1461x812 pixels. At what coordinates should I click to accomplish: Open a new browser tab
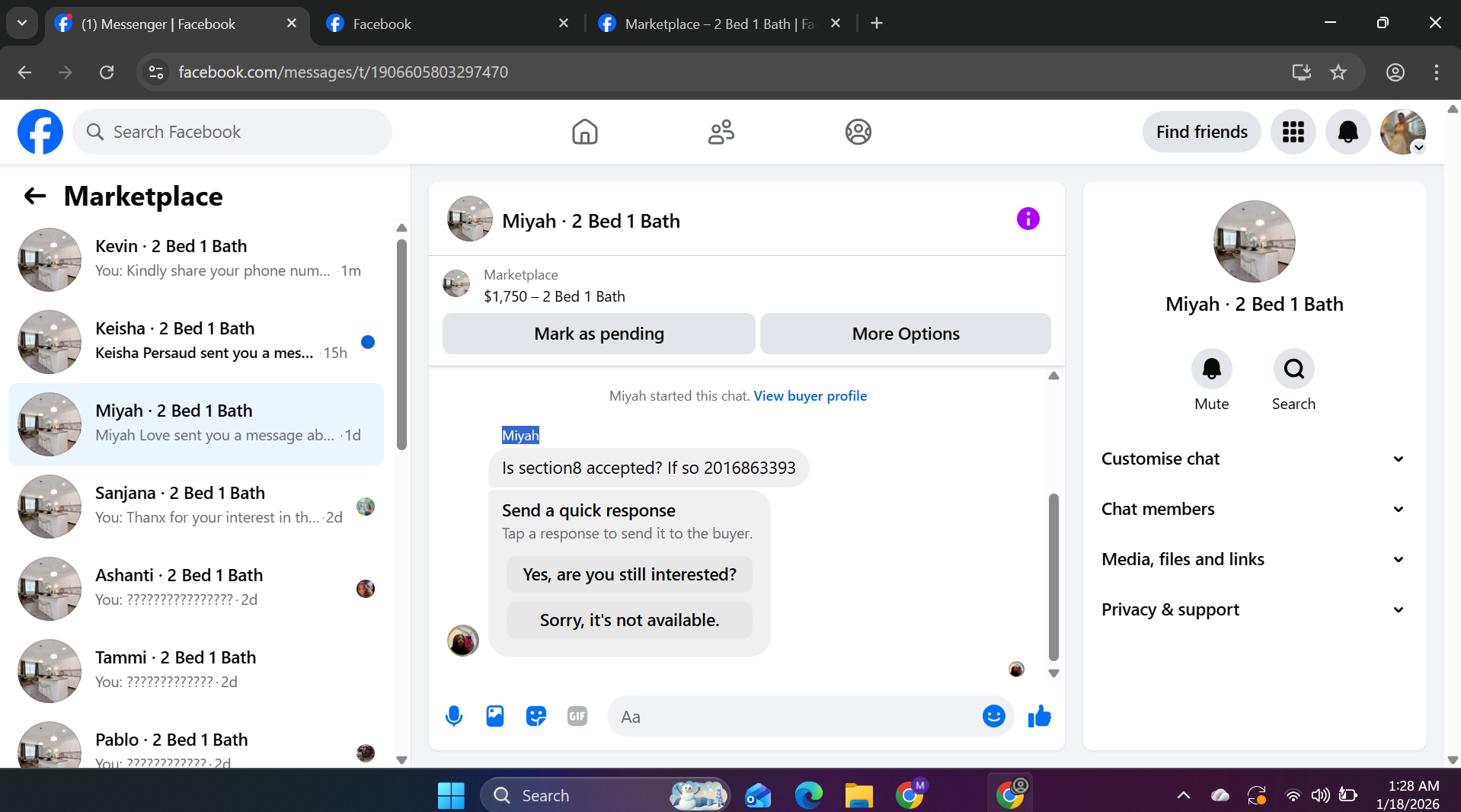tap(877, 24)
